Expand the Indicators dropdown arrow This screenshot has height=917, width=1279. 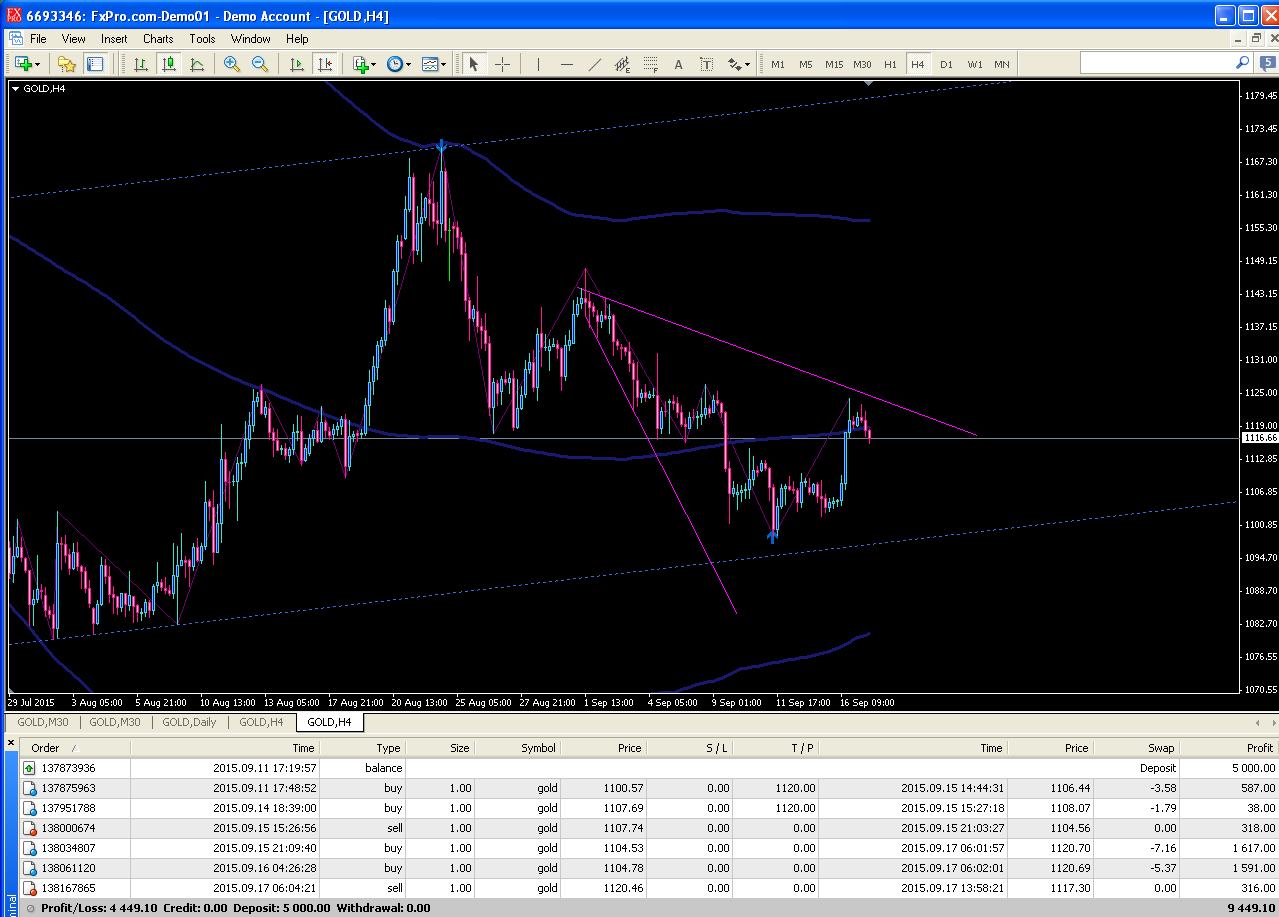375,65
